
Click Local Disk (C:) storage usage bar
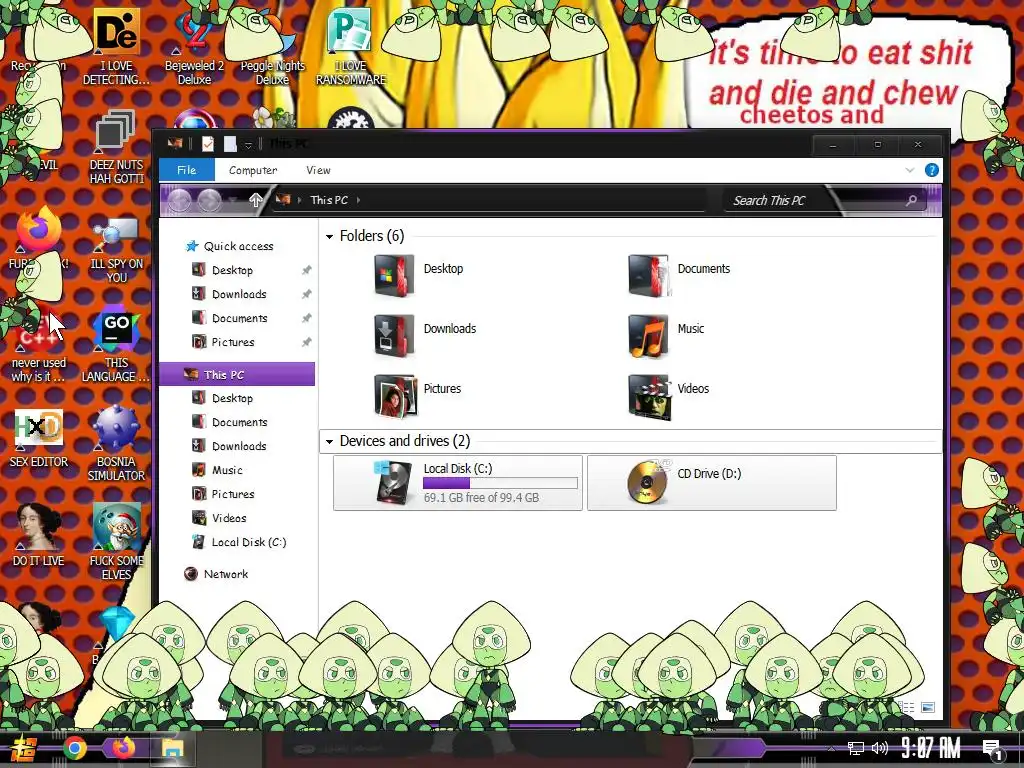click(x=500, y=483)
